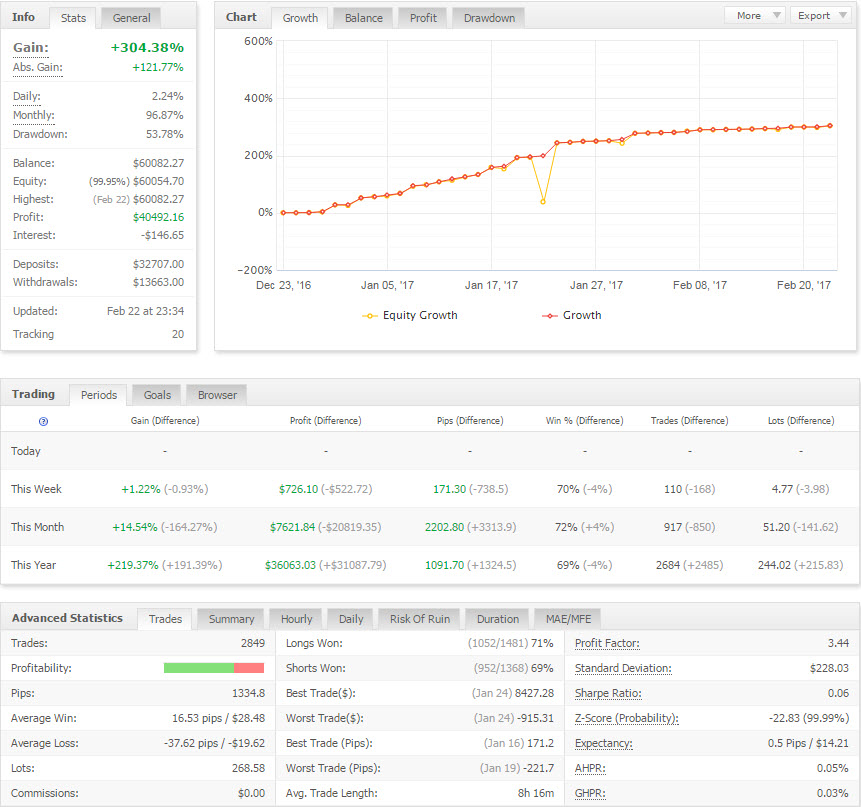Click the Z-Score (Probability) label
This screenshot has height=807, width=861.
(627, 718)
